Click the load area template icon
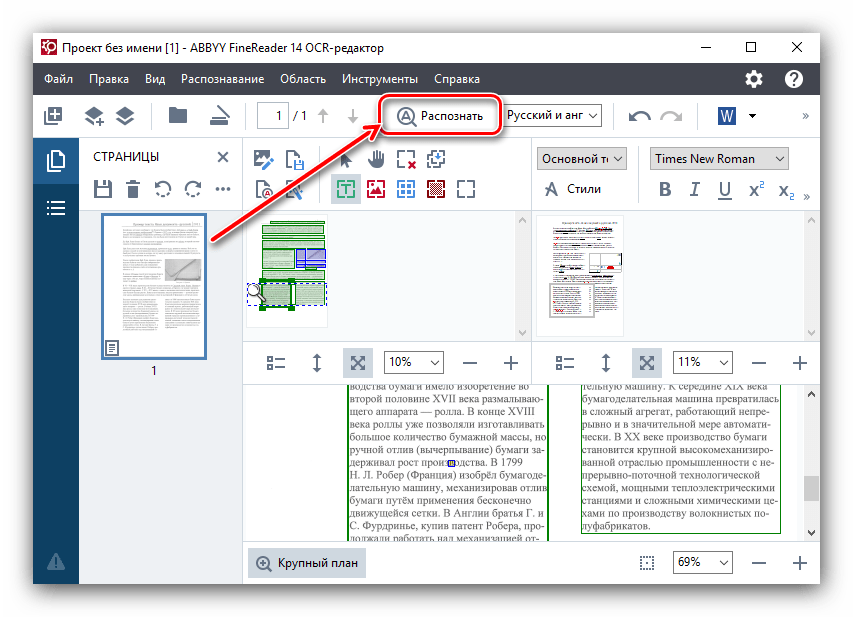 (436, 159)
